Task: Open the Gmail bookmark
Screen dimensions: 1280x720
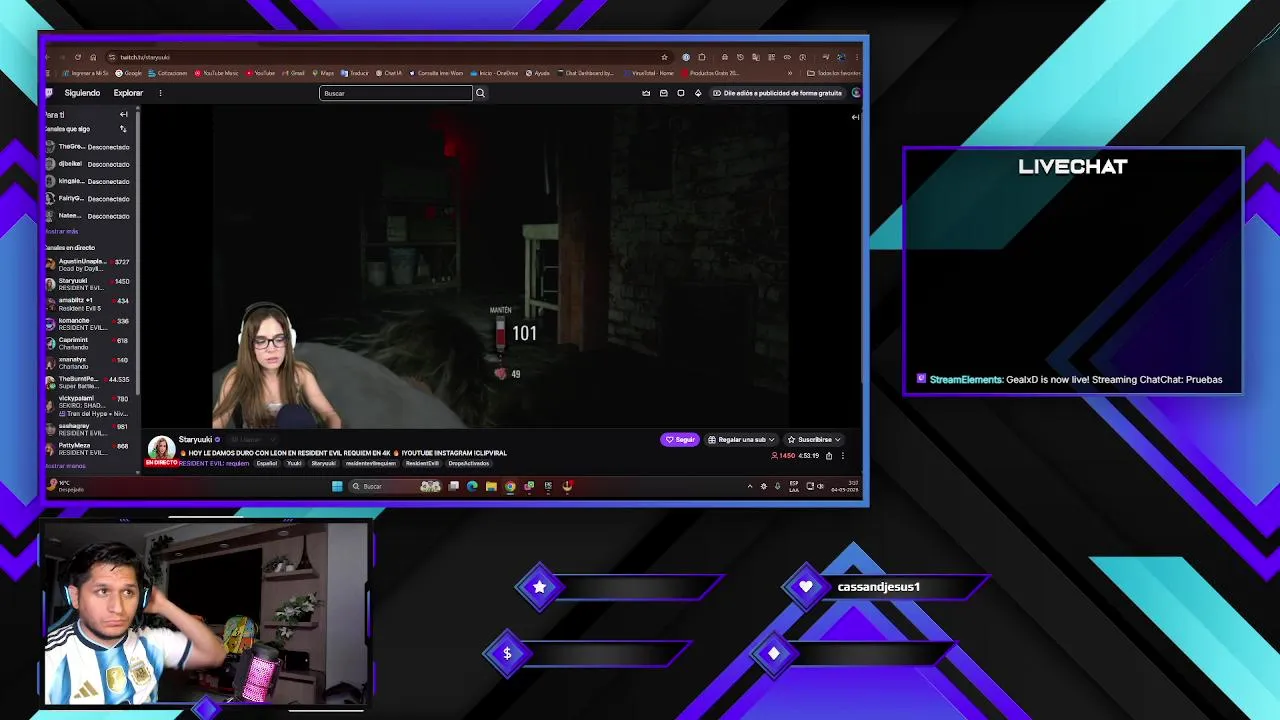Action: 294,73
